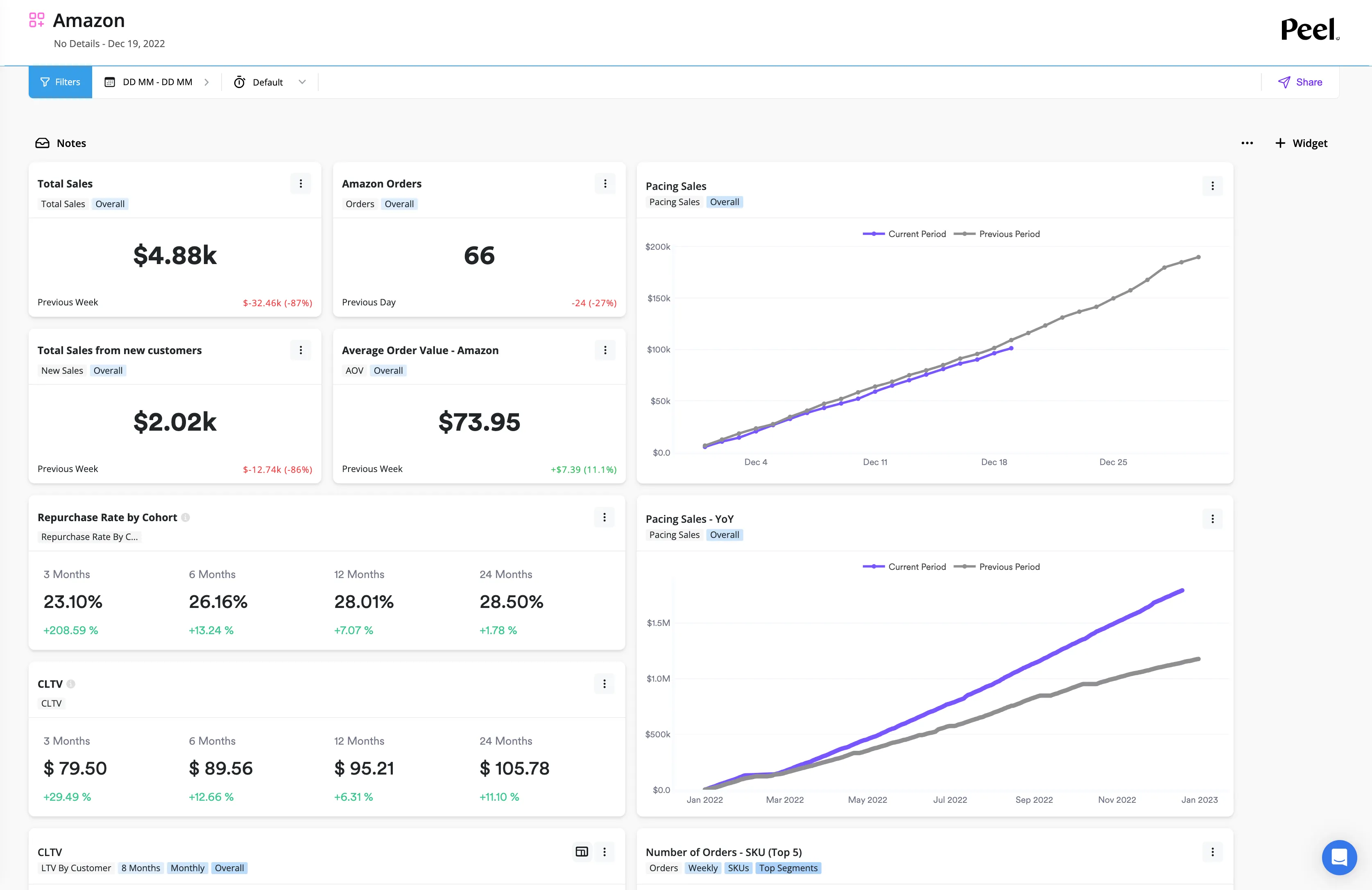Click the Amazon dashboard title

89,20
